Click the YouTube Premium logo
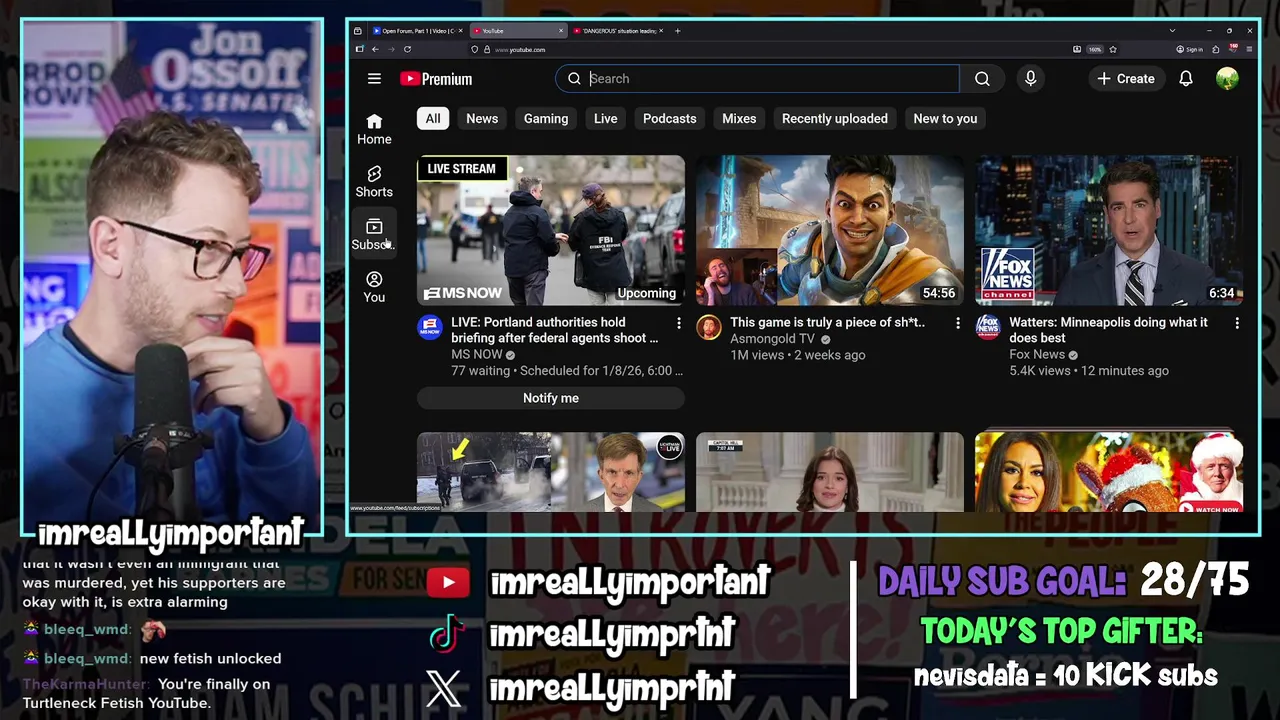1280x720 pixels. coord(436,79)
